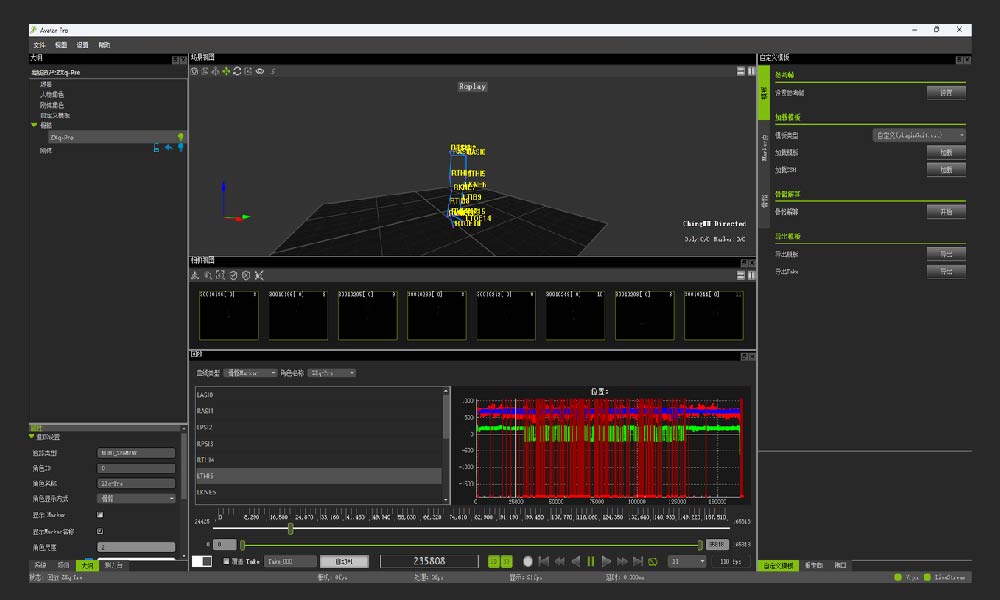Screen dimensions: 1000x600
Task: Click the round record button in playback bar
Action: [527, 562]
